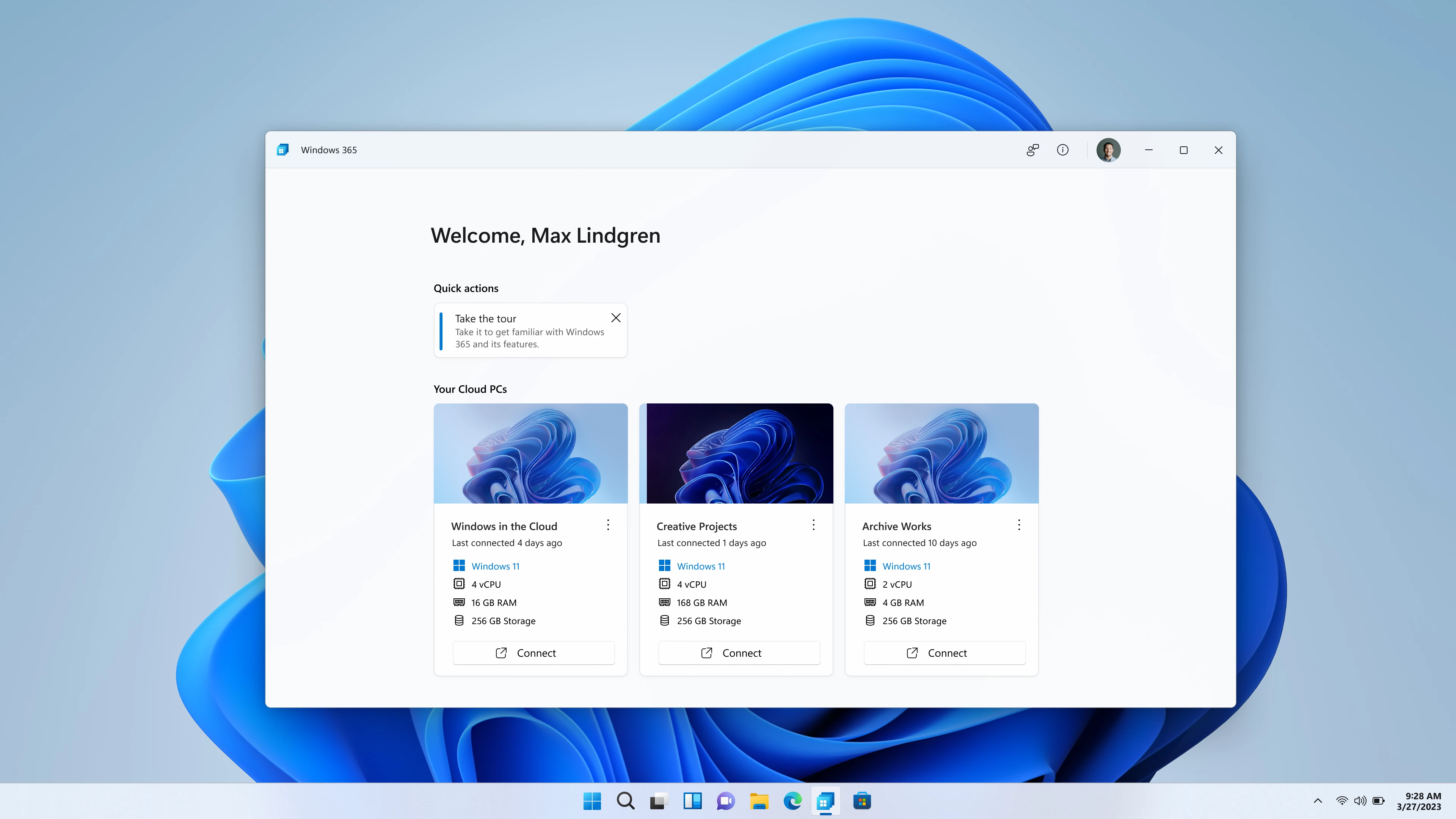Viewport: 1456px width, 819px height.
Task: Connect to the Archive Works Cloud PC
Action: pos(944,652)
